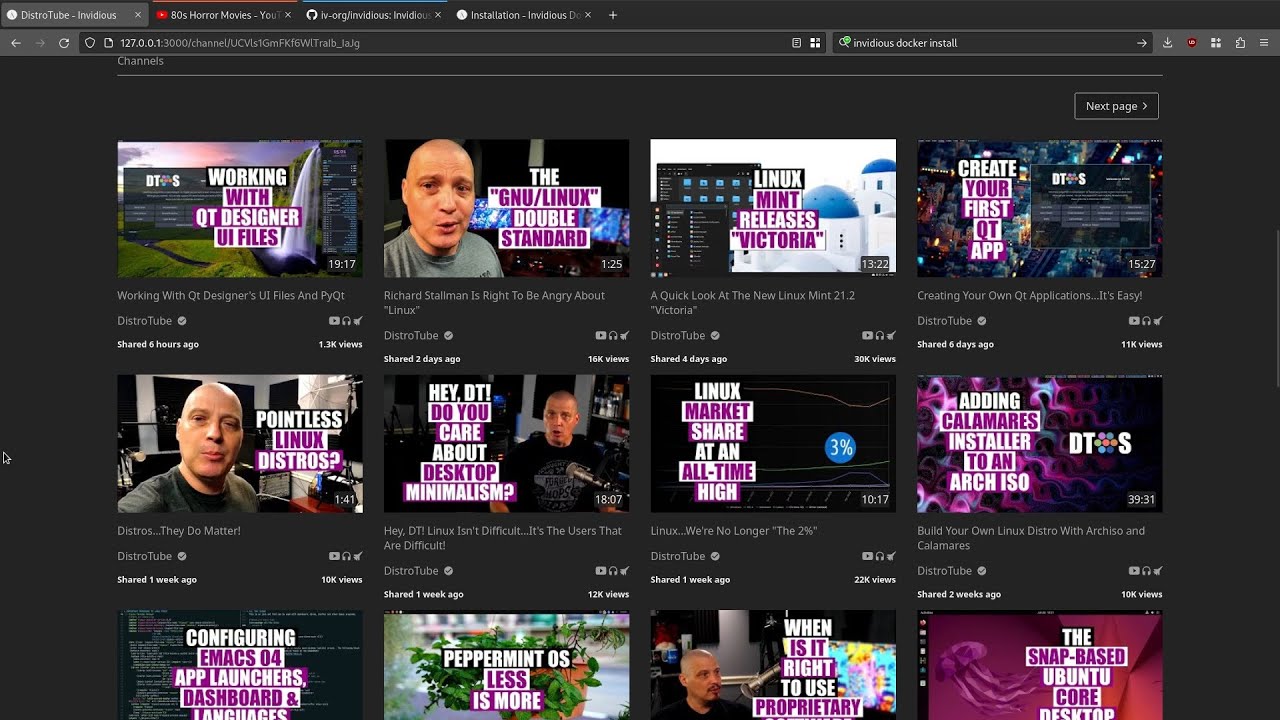Open YouTube icon for Richard Stallman video

point(601,336)
